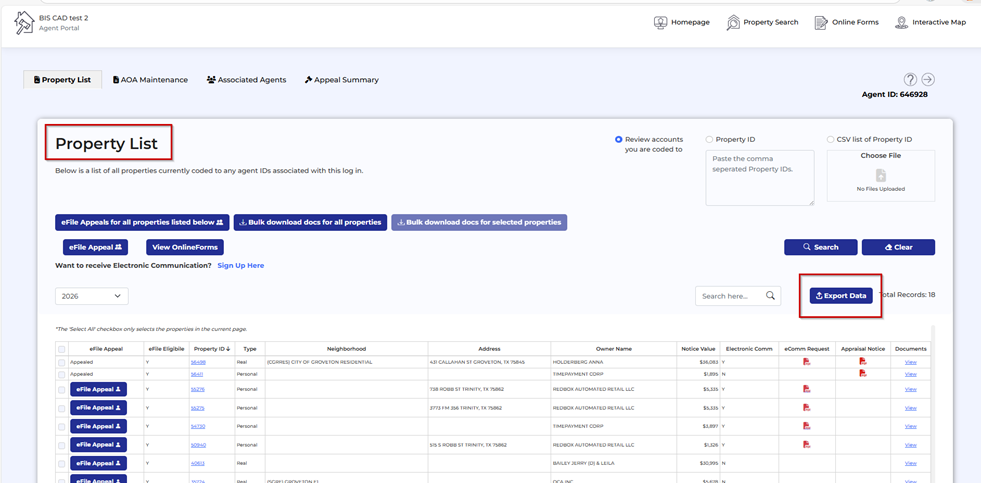This screenshot has height=483, width=981.
Task: Sort by the Property ID column header
Action: click(211, 349)
